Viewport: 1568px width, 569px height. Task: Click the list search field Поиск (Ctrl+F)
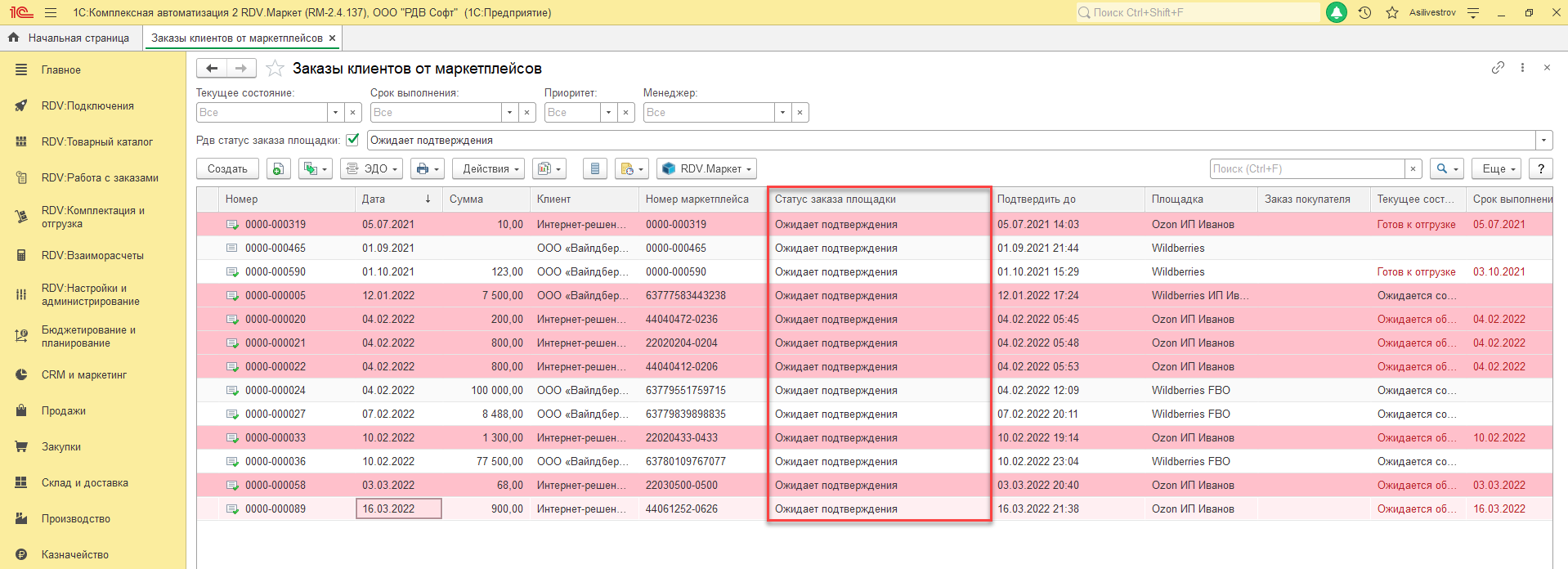click(1306, 168)
